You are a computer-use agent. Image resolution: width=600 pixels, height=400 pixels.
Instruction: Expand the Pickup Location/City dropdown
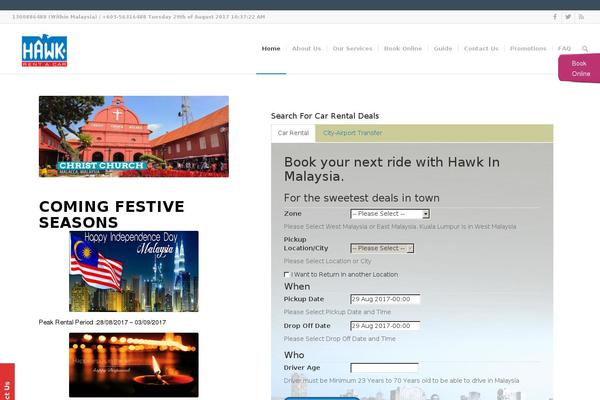coord(382,248)
